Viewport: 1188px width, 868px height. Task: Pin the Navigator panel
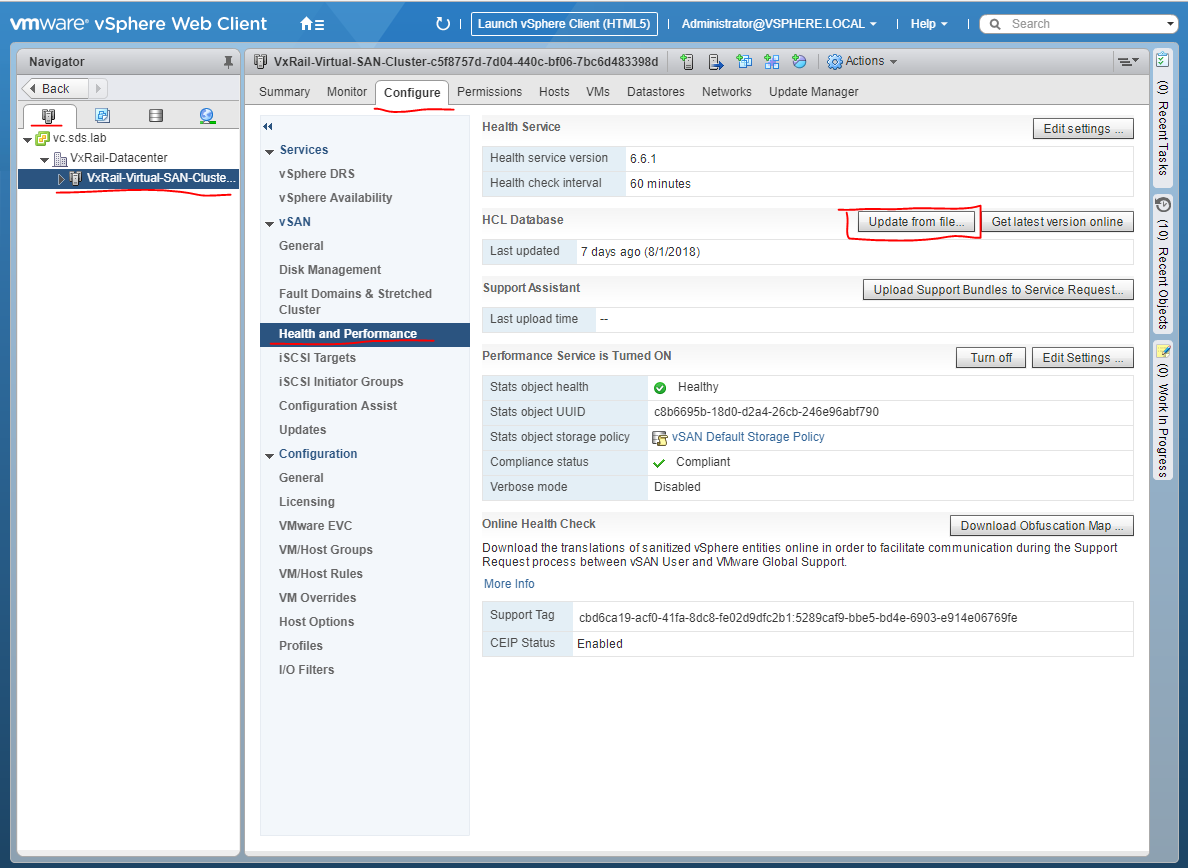click(228, 62)
